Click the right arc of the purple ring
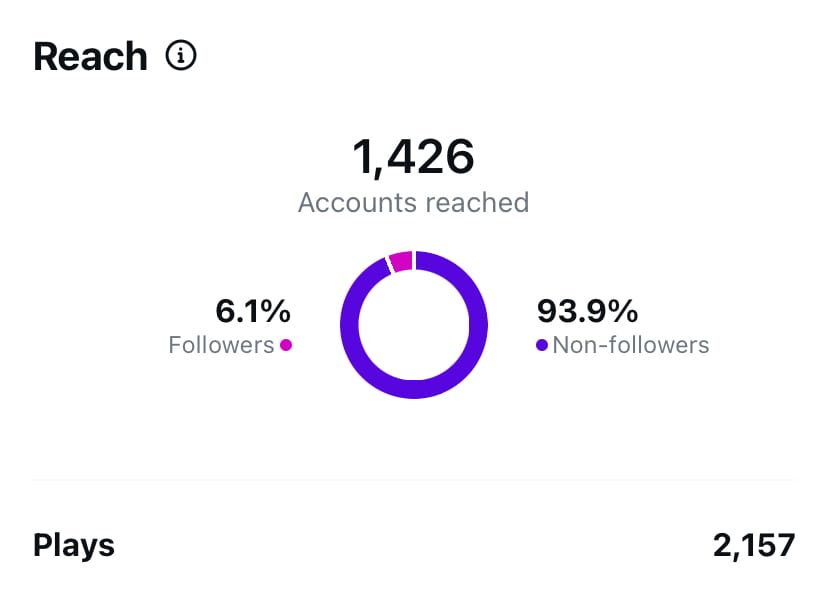 [478, 325]
